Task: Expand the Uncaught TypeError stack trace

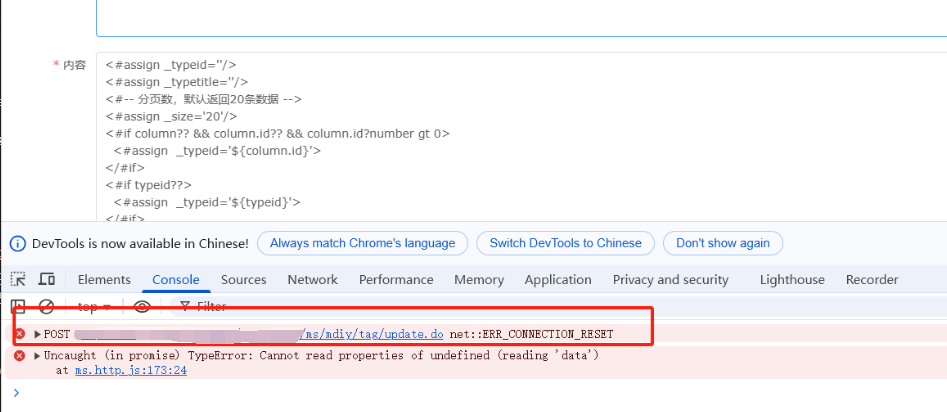Action: point(38,356)
